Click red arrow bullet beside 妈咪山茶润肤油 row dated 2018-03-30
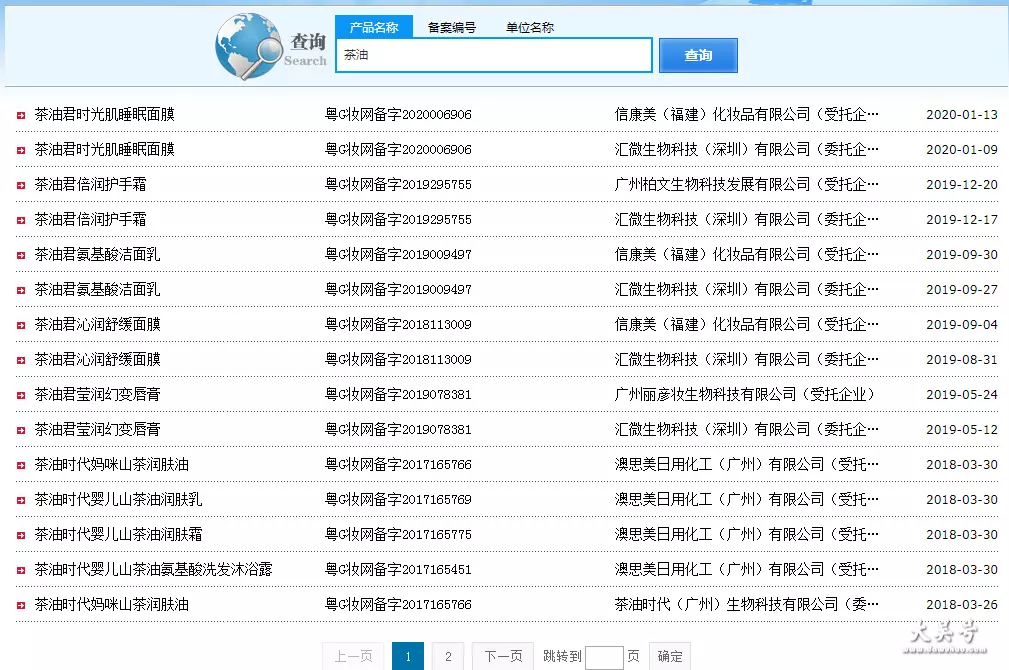The height and width of the screenshot is (670, 1009). tap(21, 465)
